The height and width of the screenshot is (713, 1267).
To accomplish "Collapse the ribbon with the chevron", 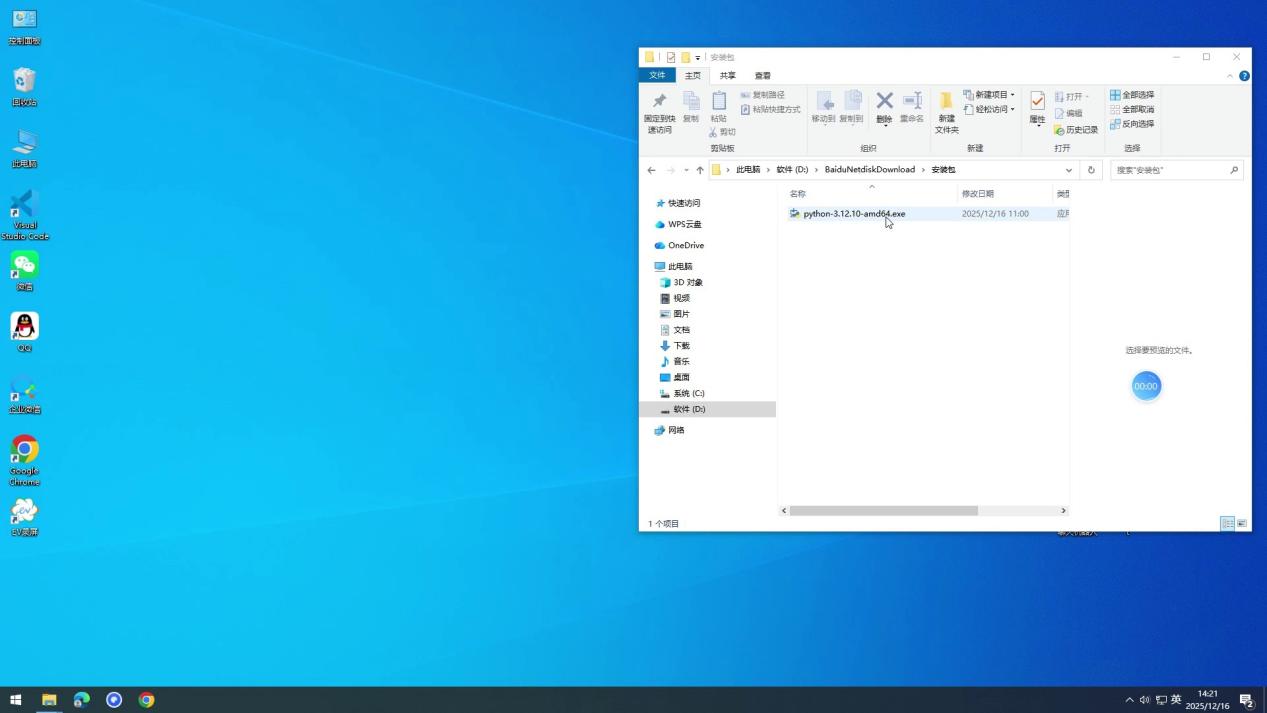I will tap(1230, 76).
